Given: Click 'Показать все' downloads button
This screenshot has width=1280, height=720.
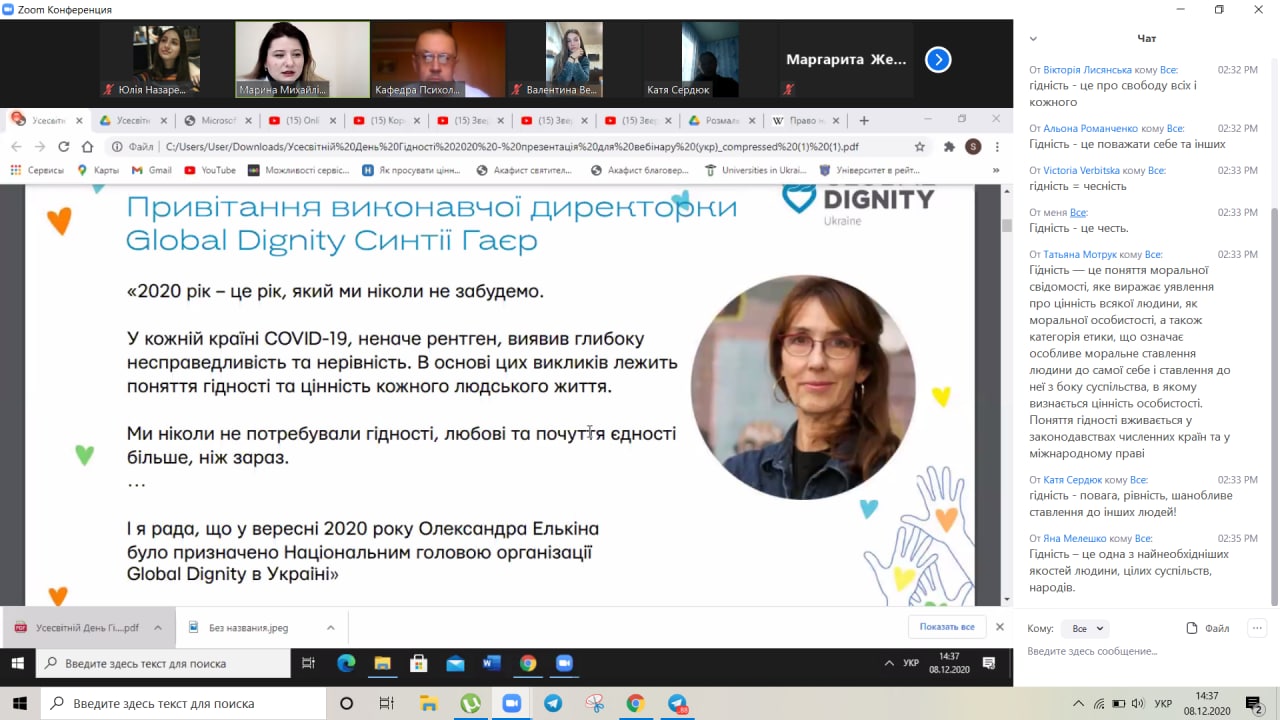Looking at the screenshot, I should pyautogui.click(x=947, y=627).
